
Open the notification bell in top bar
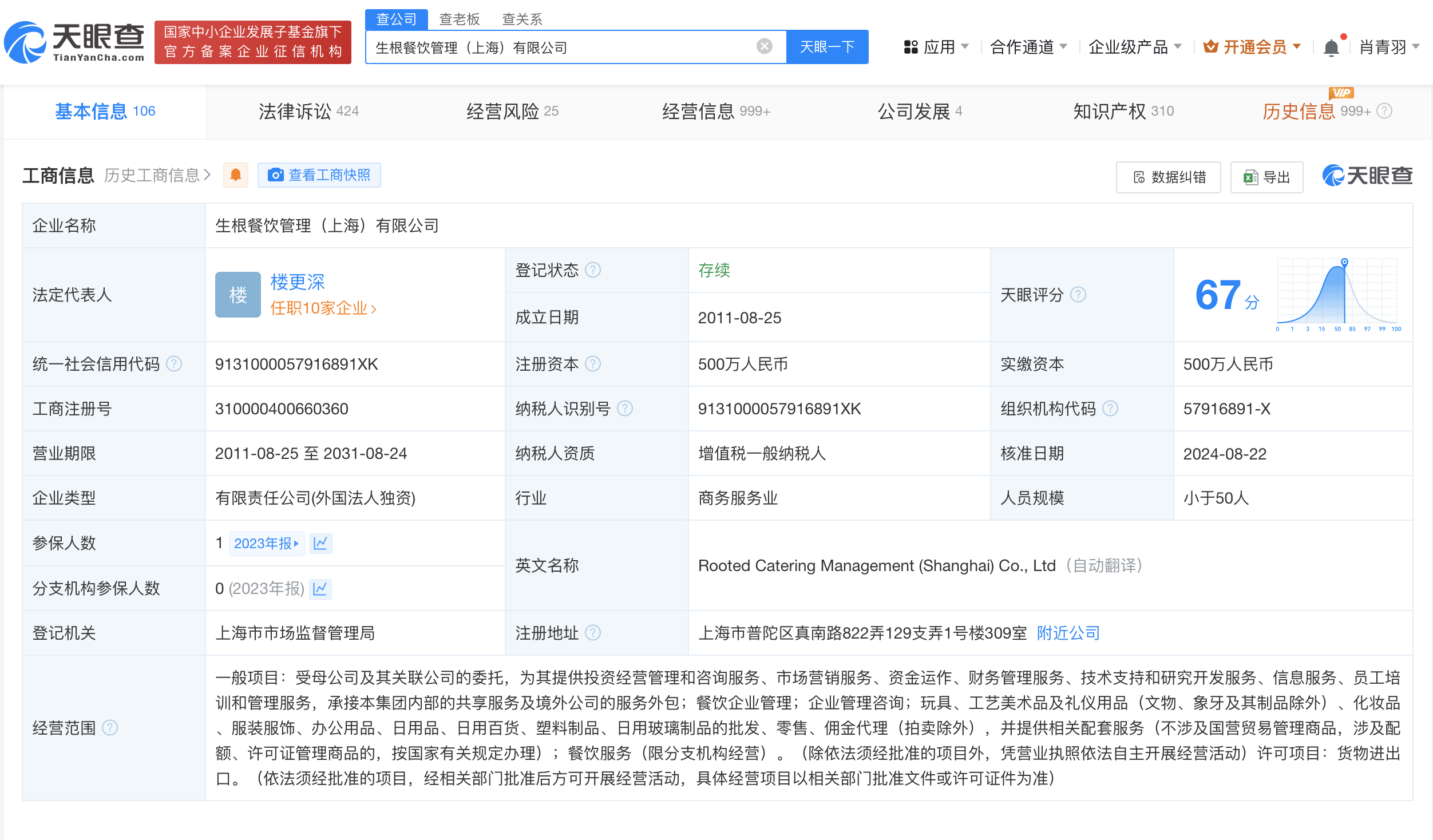point(1332,47)
